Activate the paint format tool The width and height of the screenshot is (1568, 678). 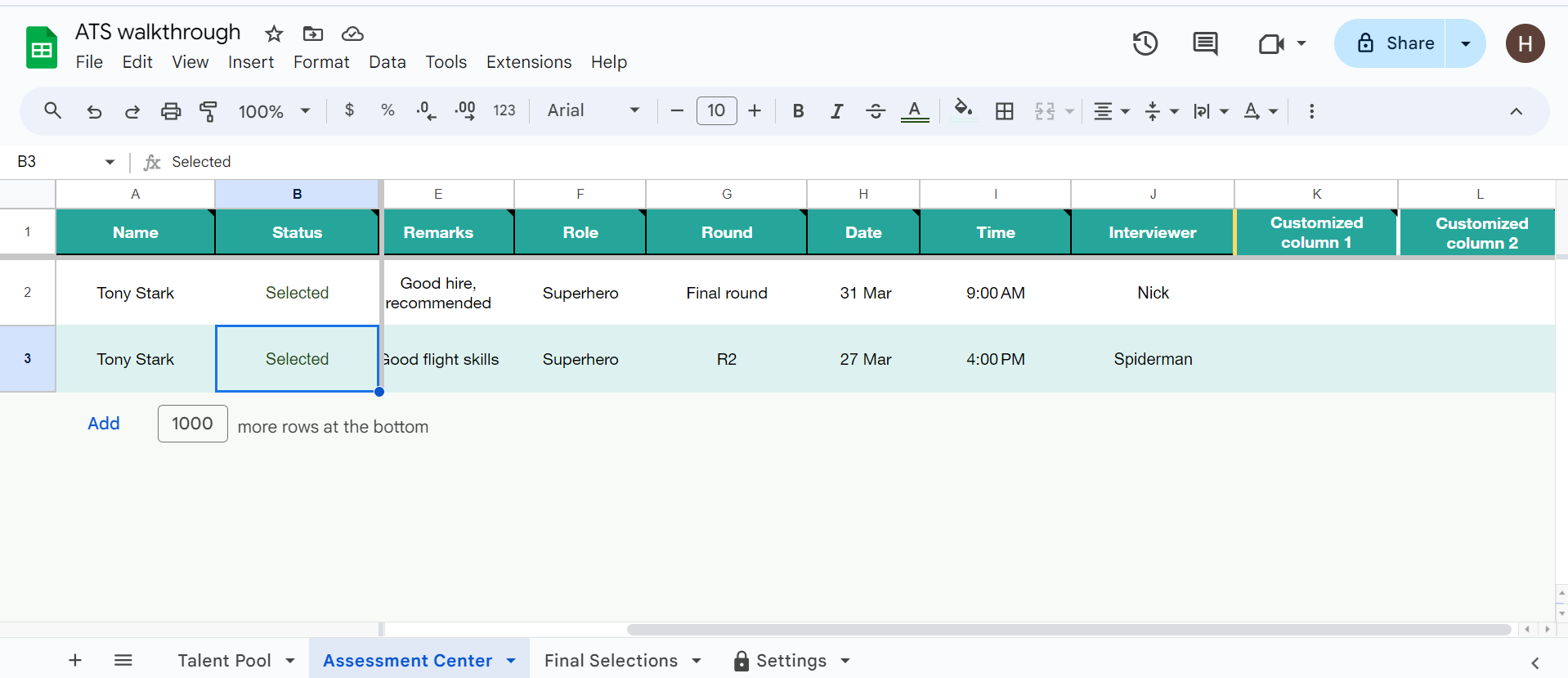(x=208, y=111)
